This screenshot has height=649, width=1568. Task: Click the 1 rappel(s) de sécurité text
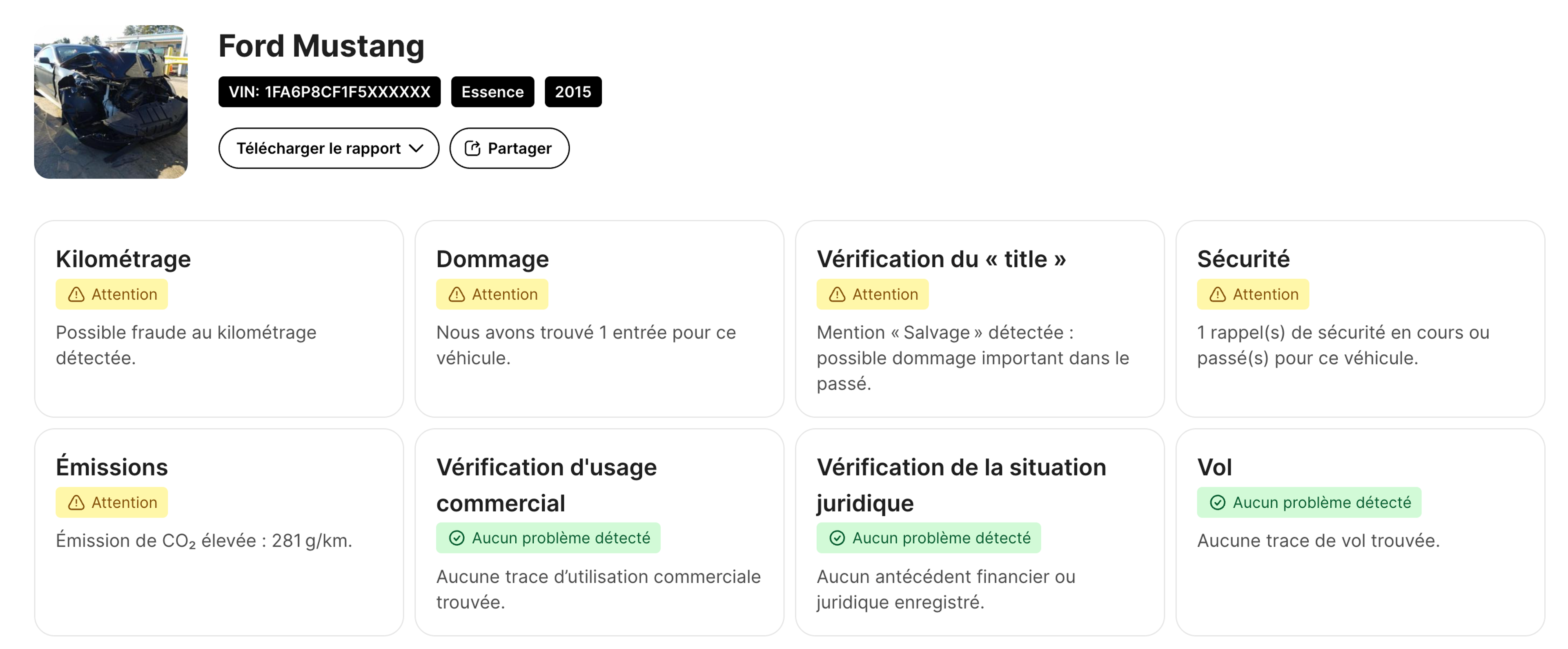1343,345
